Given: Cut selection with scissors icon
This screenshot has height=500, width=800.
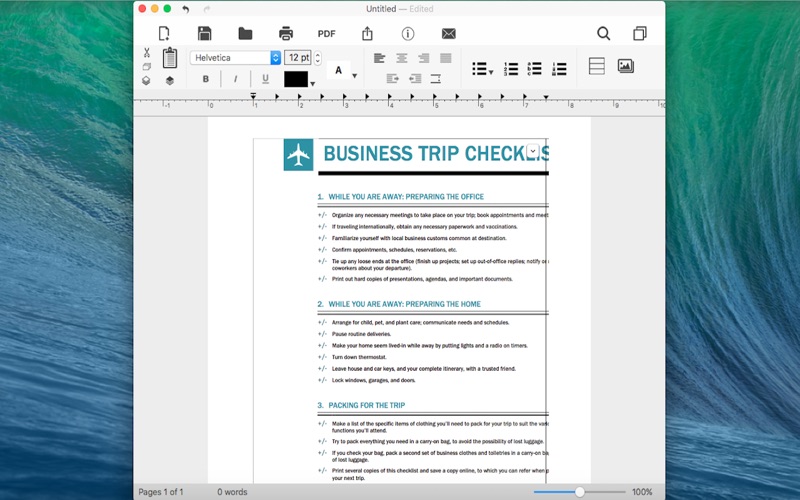Looking at the screenshot, I should tap(147, 53).
